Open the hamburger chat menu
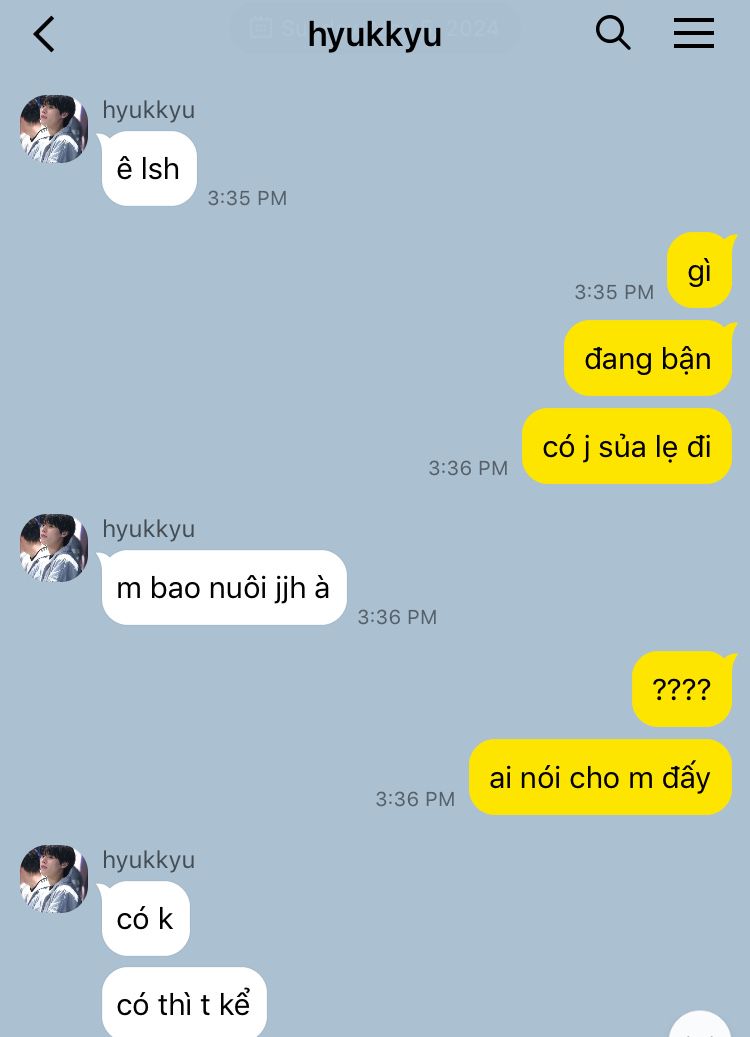 [694, 33]
